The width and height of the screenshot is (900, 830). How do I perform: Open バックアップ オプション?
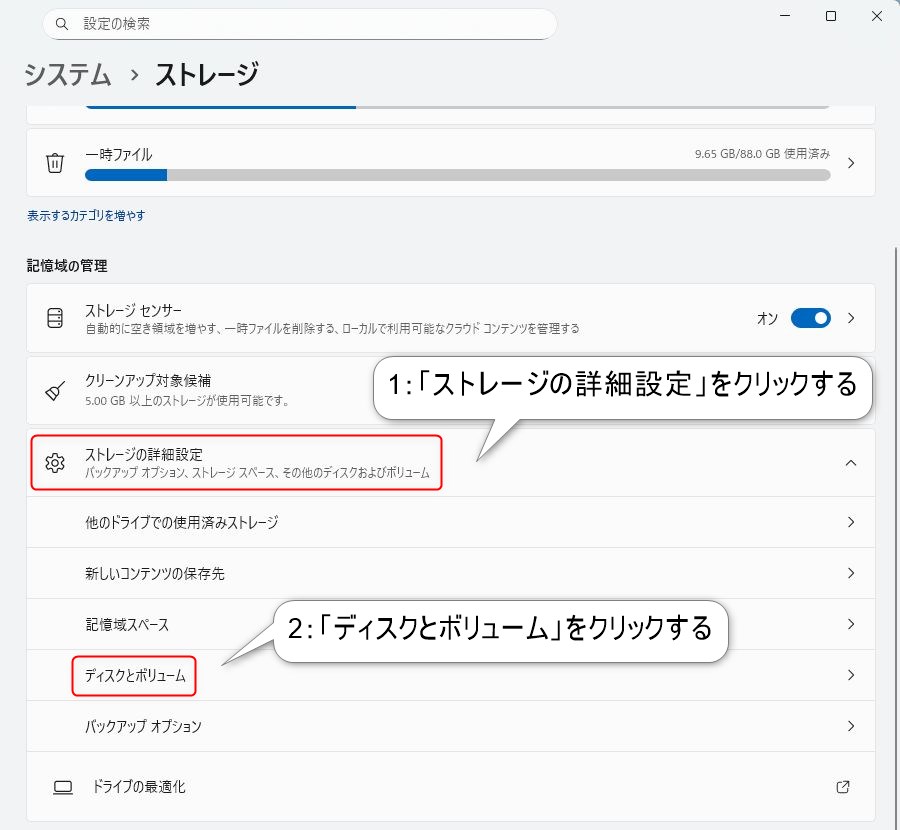(x=451, y=727)
